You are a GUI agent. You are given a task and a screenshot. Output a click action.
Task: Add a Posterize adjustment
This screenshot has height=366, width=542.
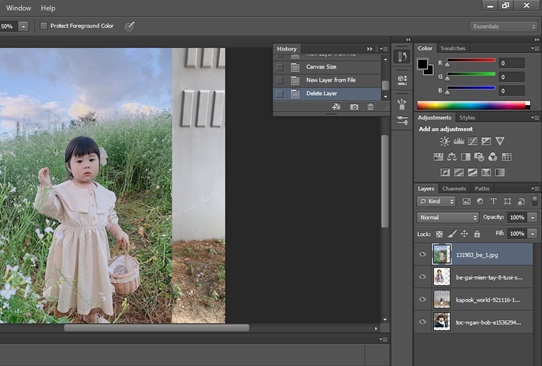pyautogui.click(x=459, y=172)
